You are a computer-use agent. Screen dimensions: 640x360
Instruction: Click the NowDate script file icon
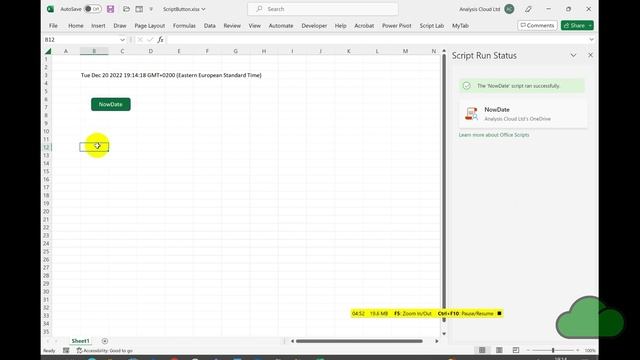471,114
